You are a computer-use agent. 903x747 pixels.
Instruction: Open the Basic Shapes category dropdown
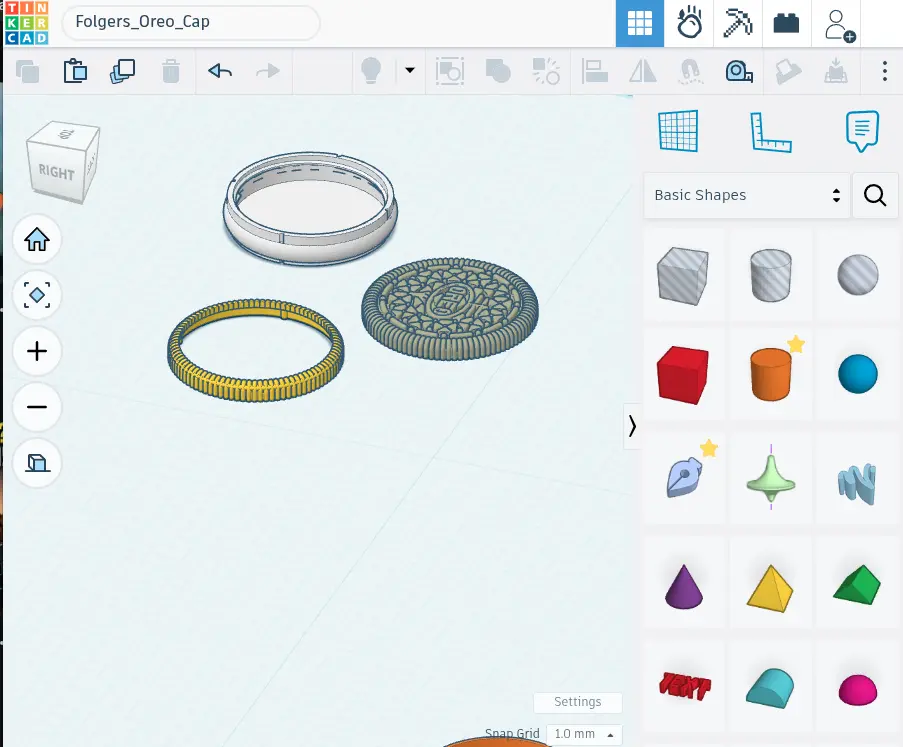tap(746, 195)
